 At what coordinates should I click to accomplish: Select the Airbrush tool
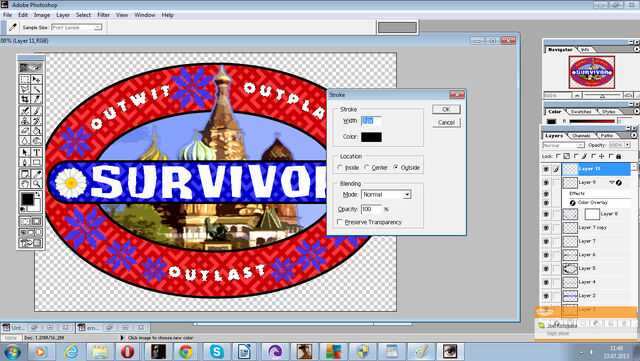click(x=25, y=111)
